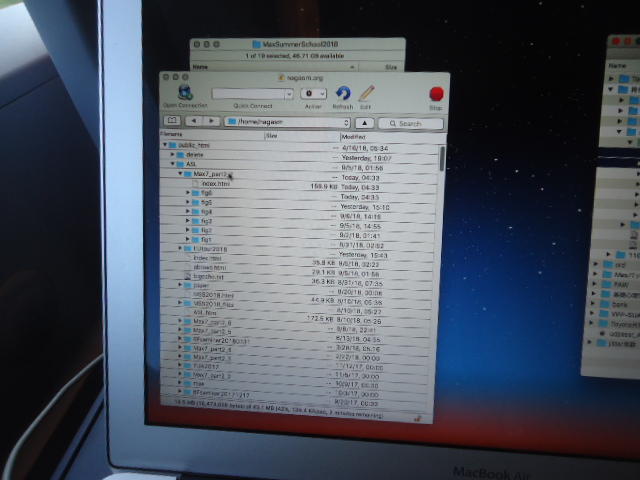Click the '1 of 19 selected' status text

[294, 56]
